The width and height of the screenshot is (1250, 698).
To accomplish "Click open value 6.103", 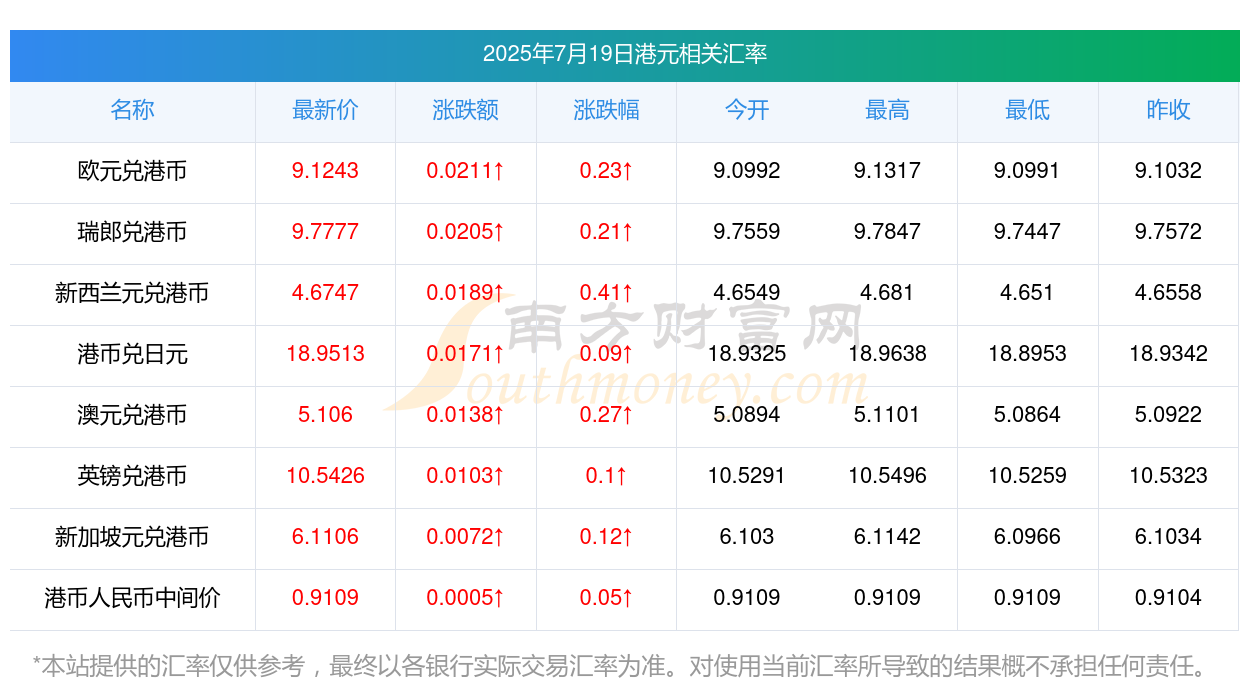I will [x=747, y=537].
